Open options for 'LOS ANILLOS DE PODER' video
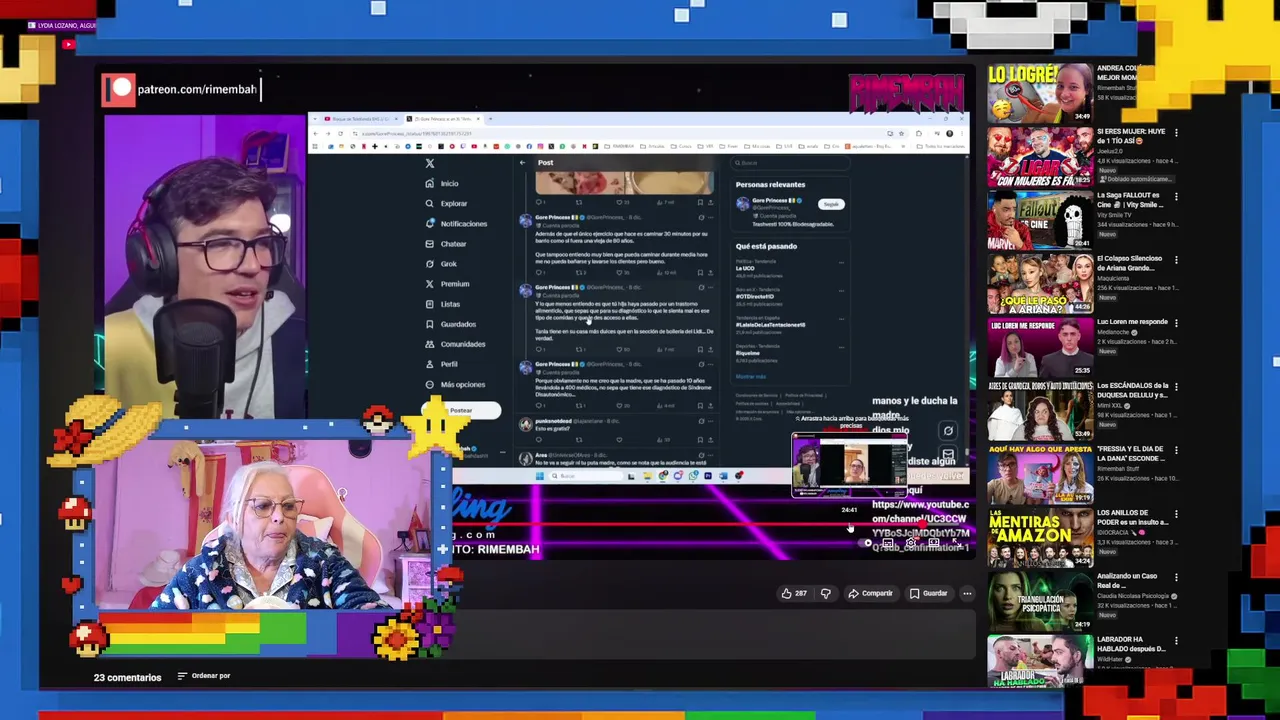 (x=1176, y=513)
